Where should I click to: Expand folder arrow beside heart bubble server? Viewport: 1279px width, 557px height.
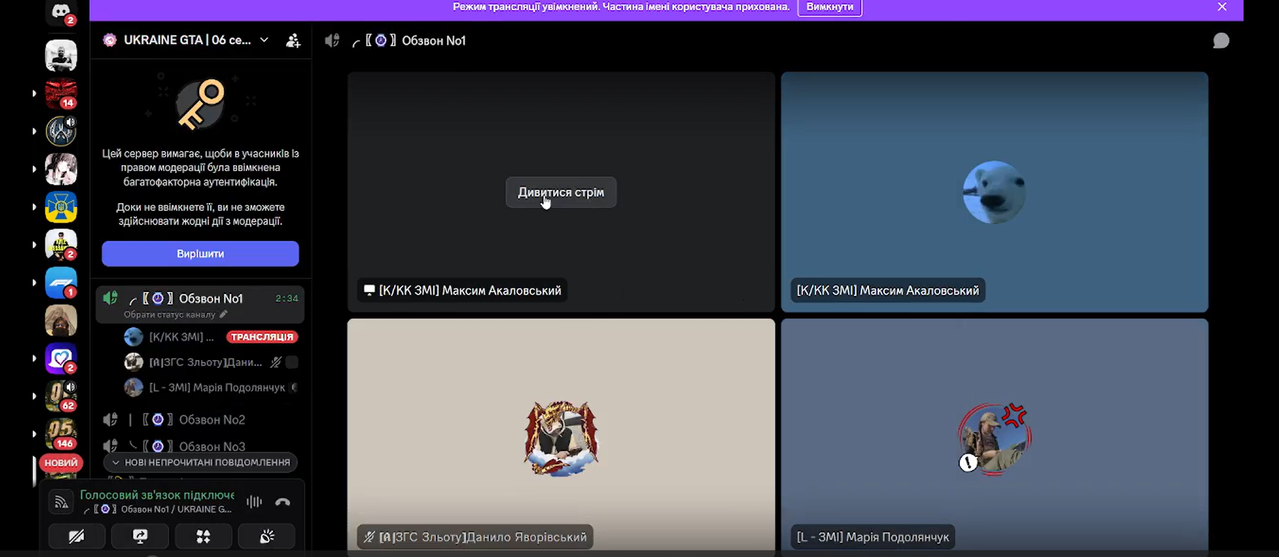click(34, 359)
